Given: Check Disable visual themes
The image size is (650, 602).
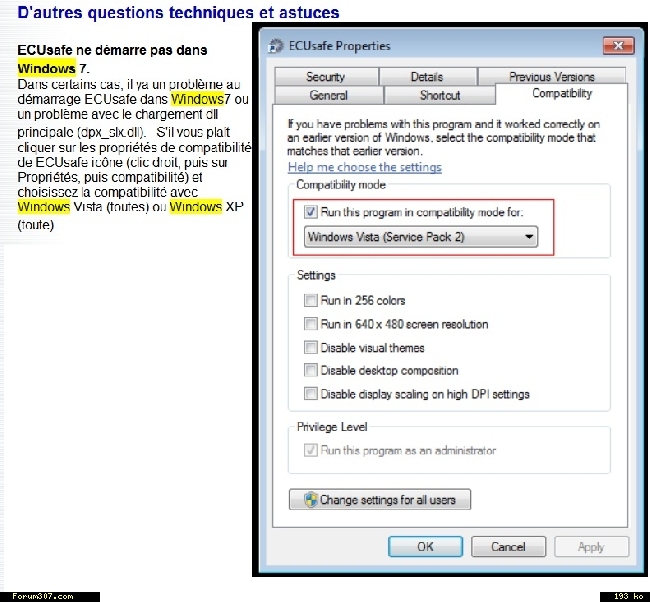Looking at the screenshot, I should (x=310, y=347).
